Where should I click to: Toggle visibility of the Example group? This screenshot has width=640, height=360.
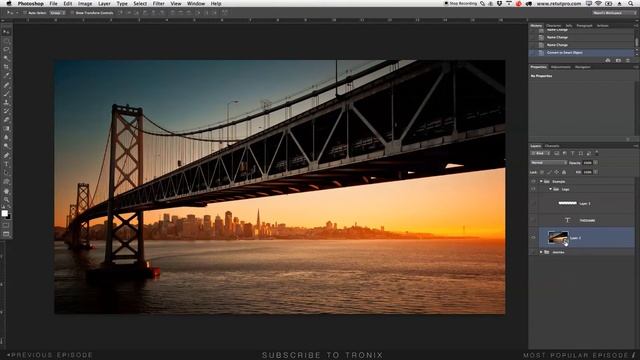[533, 182]
